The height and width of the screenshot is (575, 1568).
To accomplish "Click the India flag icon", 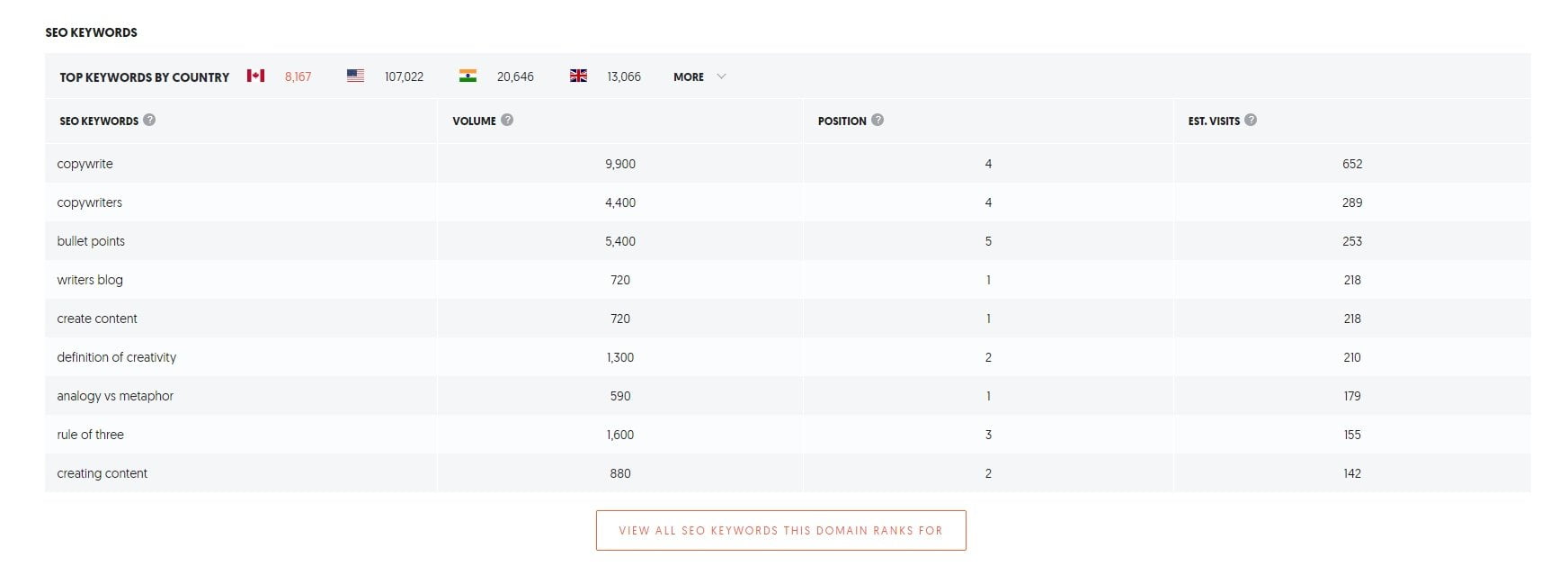I will (x=468, y=76).
